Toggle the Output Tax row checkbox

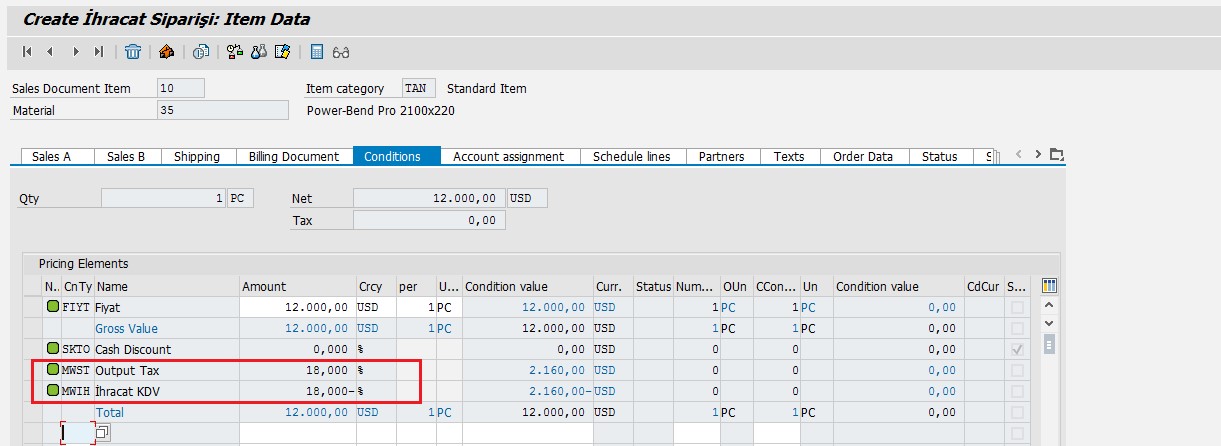(x=1017, y=371)
